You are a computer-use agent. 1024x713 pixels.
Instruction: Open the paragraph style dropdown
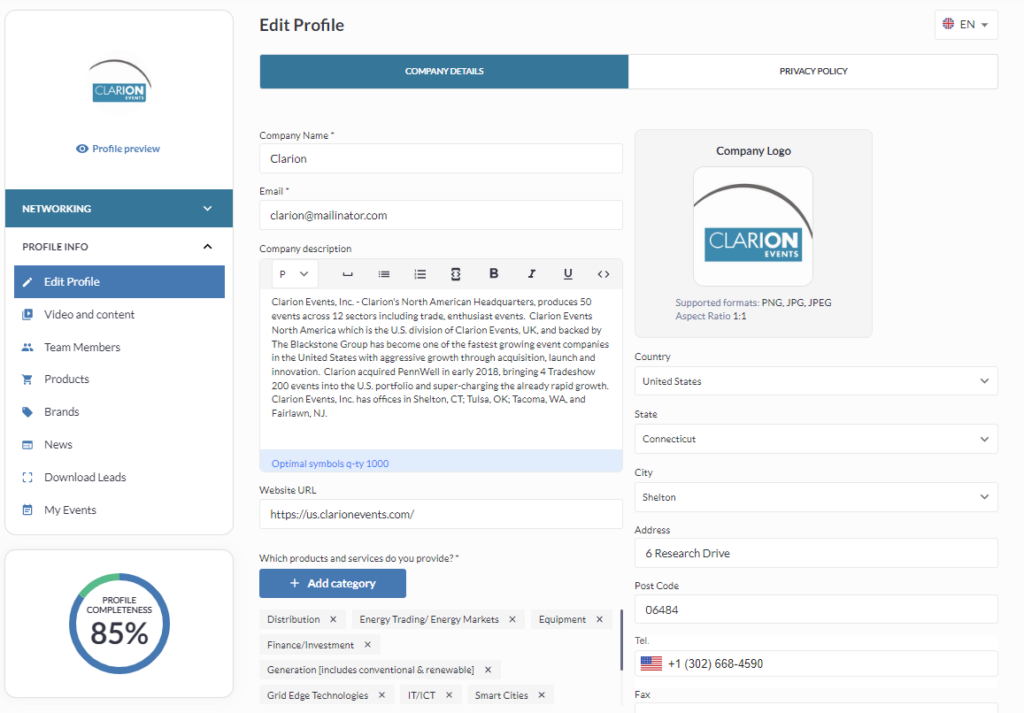click(x=295, y=274)
